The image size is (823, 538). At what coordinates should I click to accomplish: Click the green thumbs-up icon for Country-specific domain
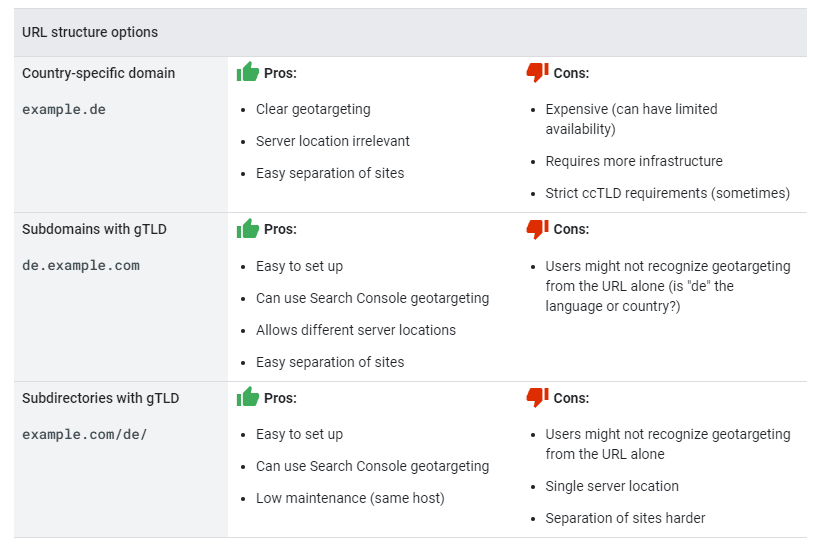[x=248, y=72]
